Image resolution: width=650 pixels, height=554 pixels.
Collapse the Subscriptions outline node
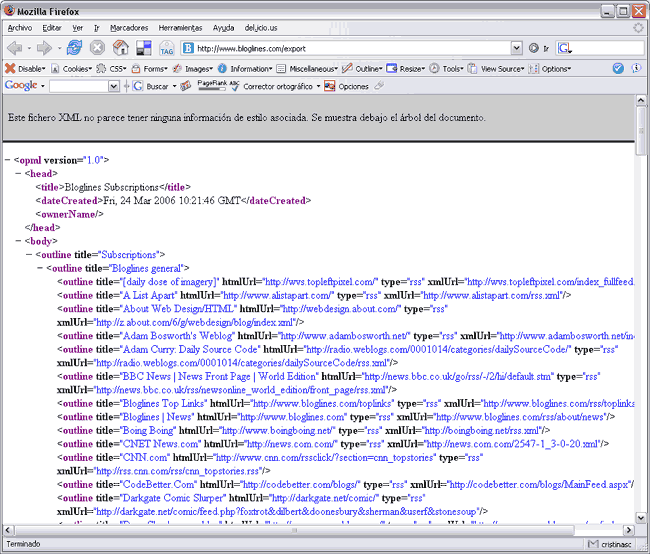click(29, 254)
